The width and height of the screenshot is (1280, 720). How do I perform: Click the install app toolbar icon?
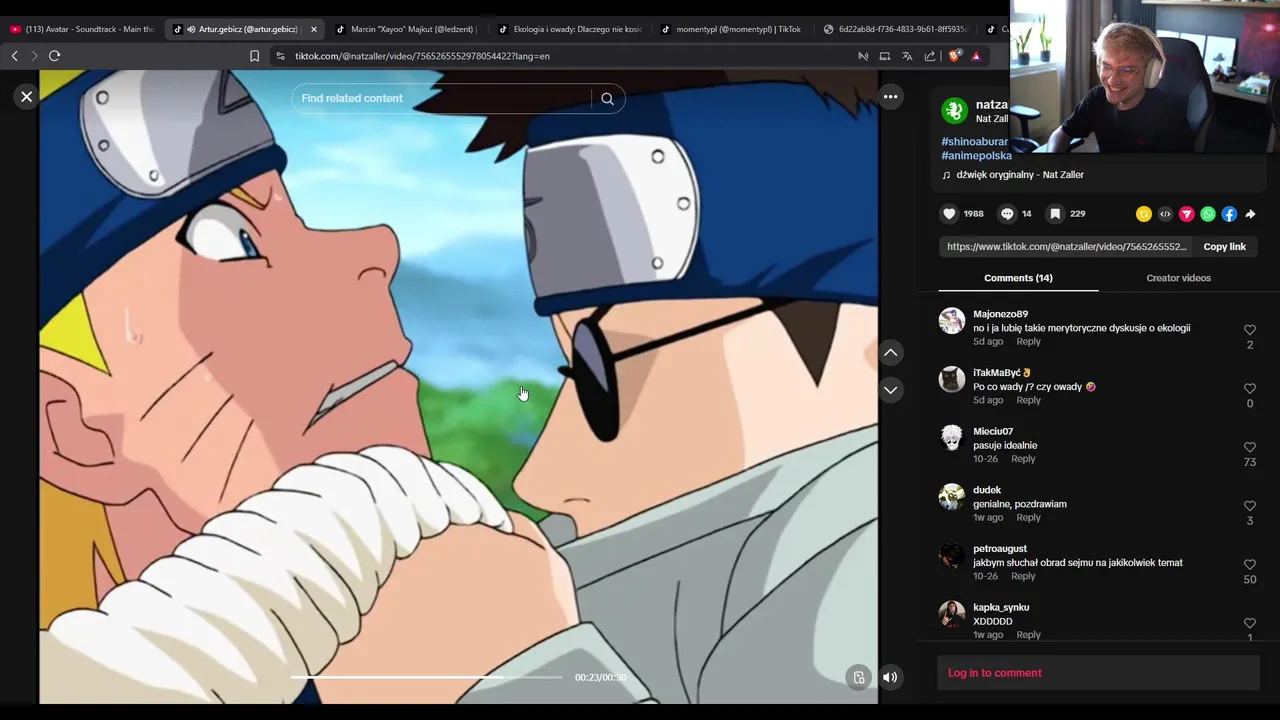885,56
